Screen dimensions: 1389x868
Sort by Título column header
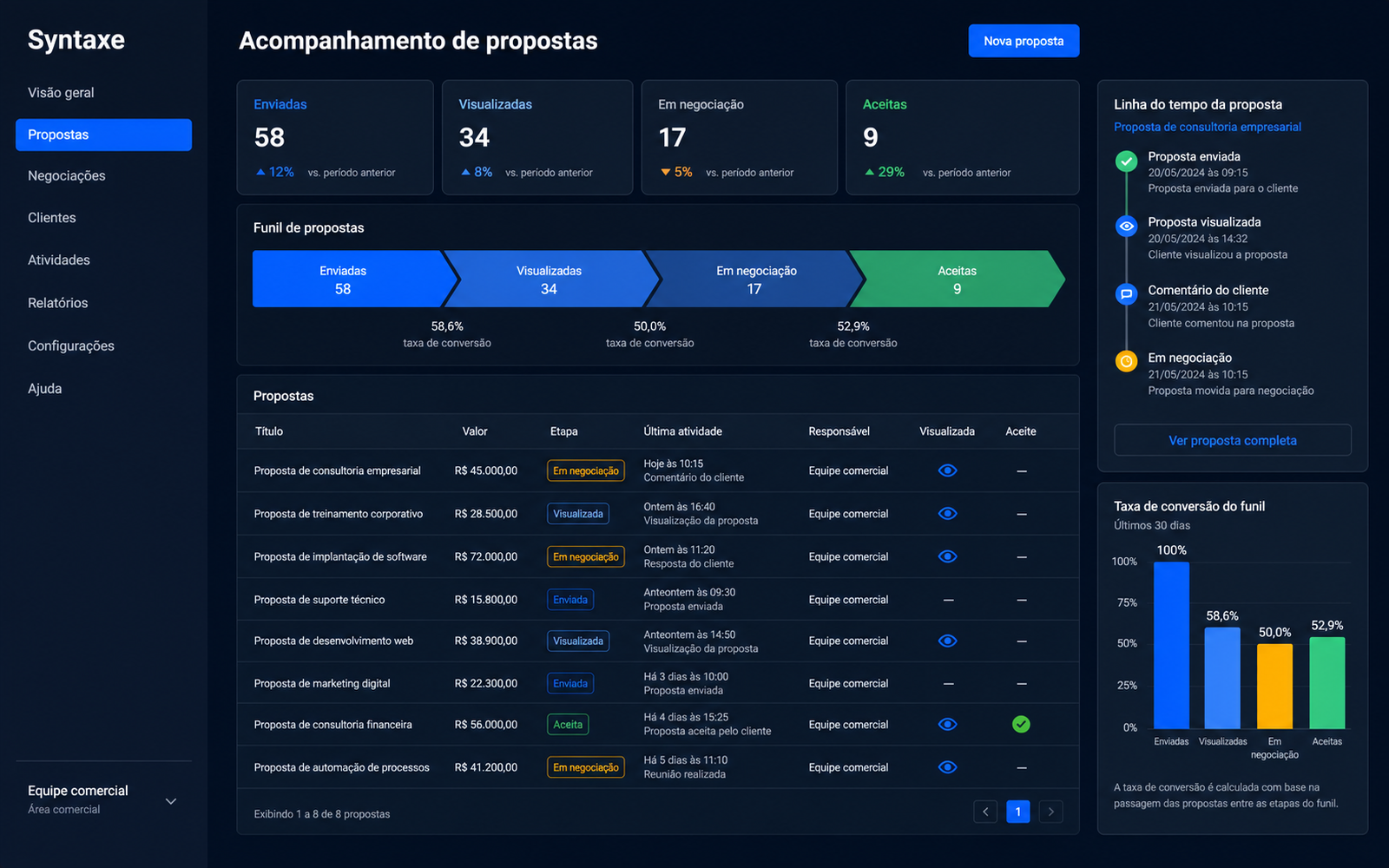[x=269, y=431]
